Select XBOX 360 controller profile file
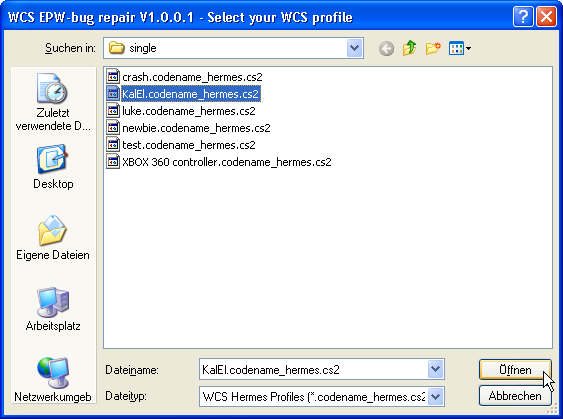 click(219, 162)
